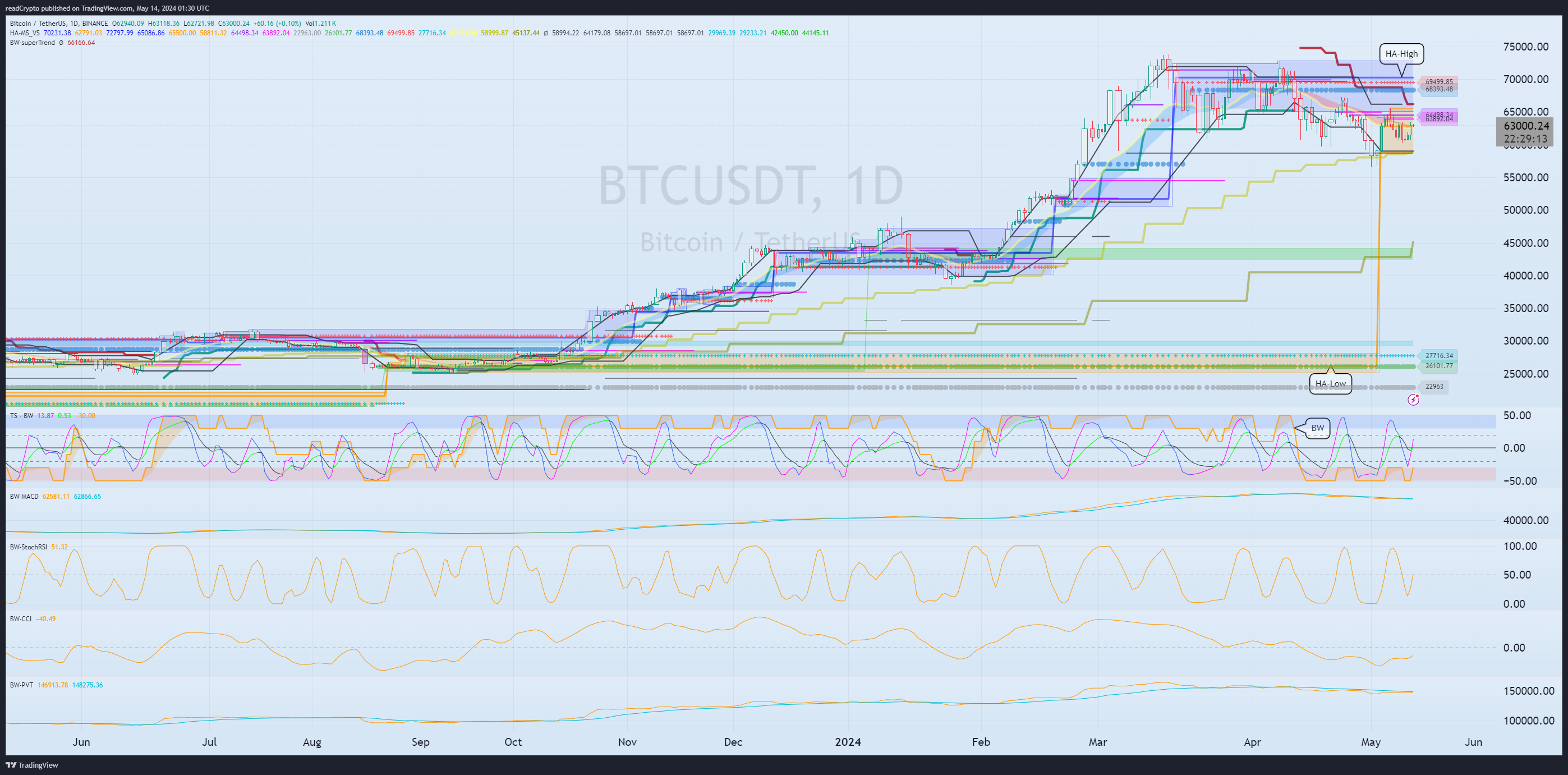Viewport: 1568px width, 775px height.
Task: Click the Feb label on time axis
Action: coord(981,742)
